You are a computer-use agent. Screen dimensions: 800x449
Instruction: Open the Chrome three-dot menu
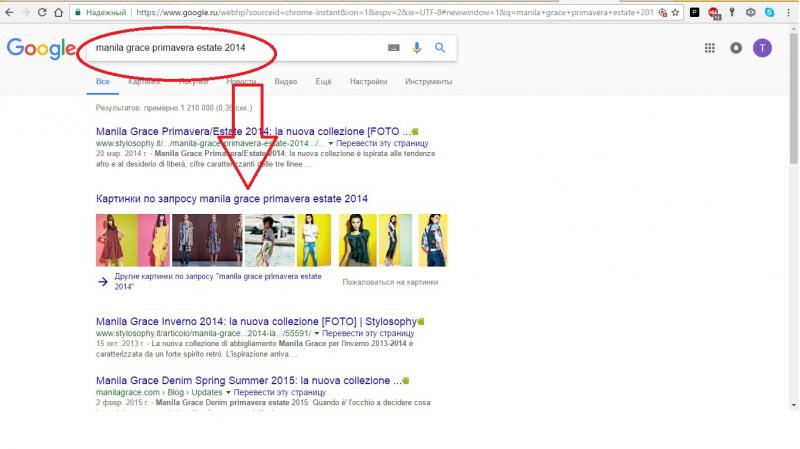tap(789, 13)
